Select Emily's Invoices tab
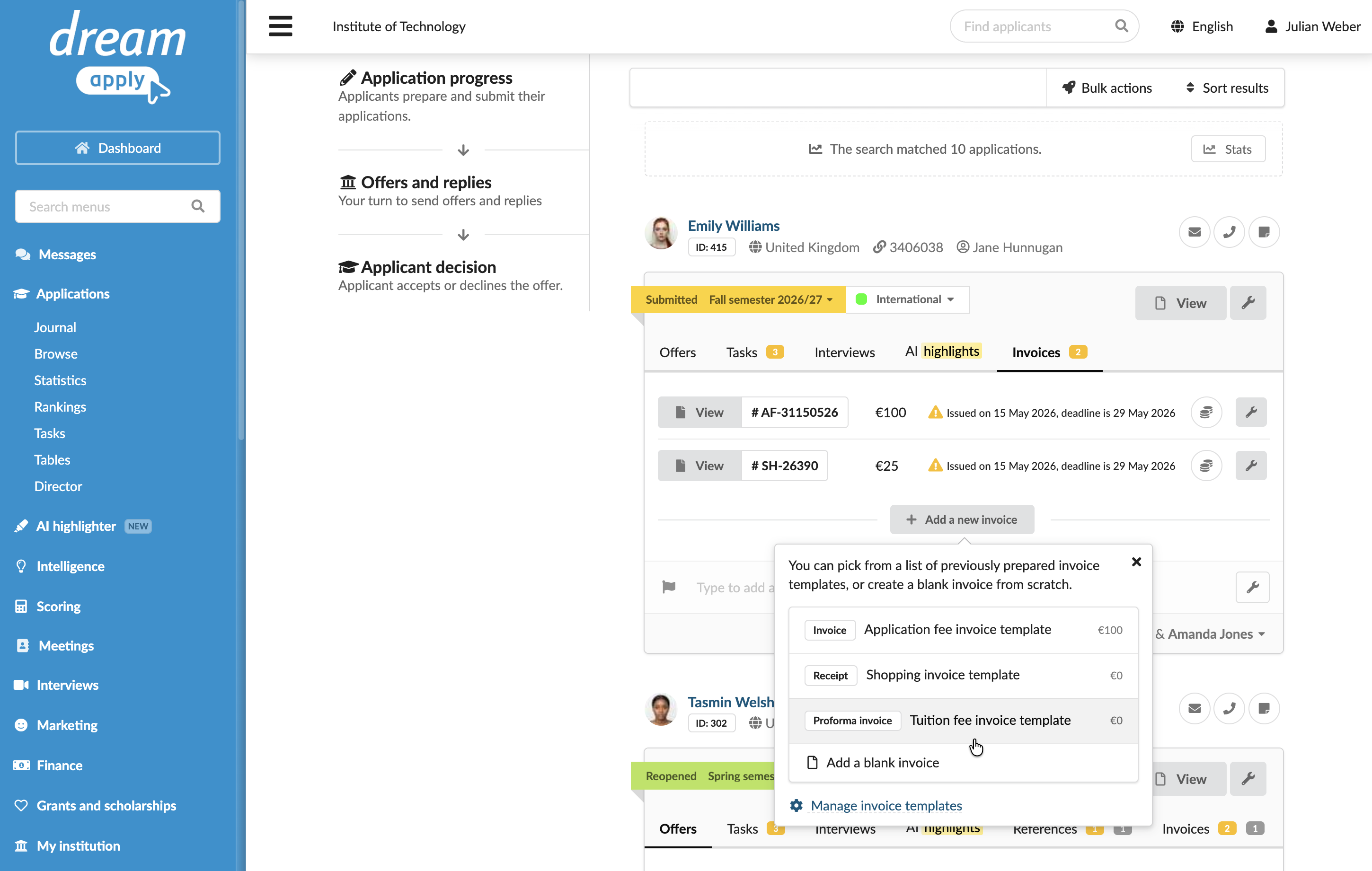 [x=1050, y=352]
